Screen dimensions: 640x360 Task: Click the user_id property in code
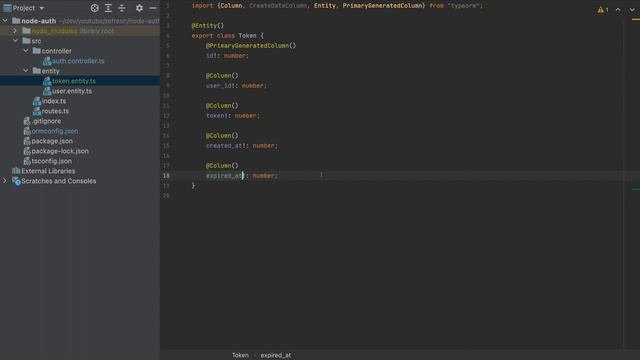coord(219,85)
